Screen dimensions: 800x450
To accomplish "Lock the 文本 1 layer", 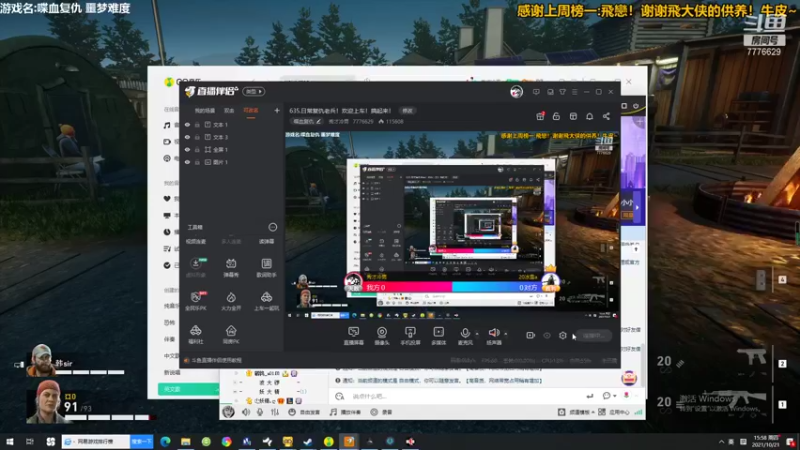I will point(197,124).
